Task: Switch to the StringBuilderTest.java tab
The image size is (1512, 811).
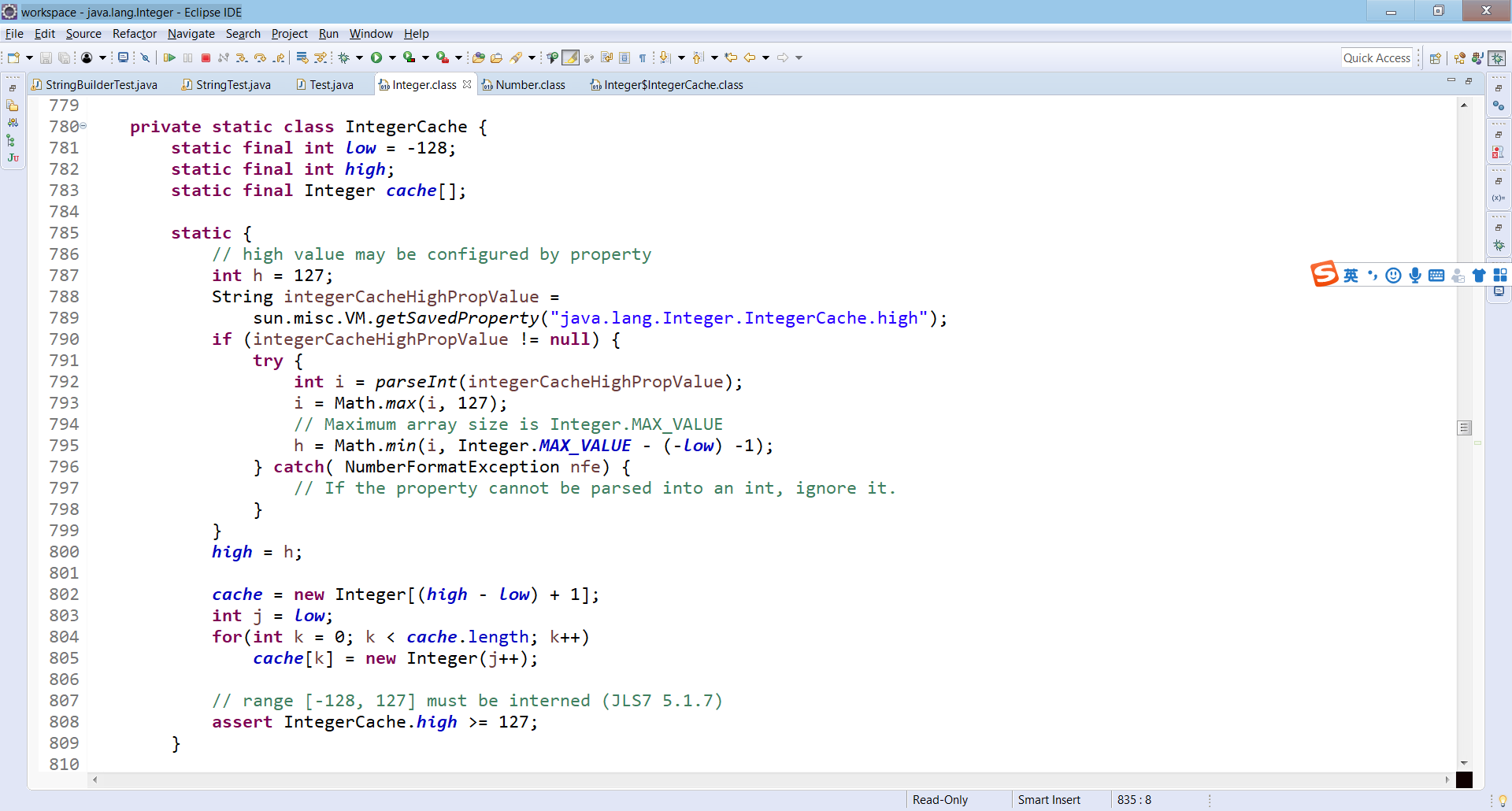Action: 94,85
